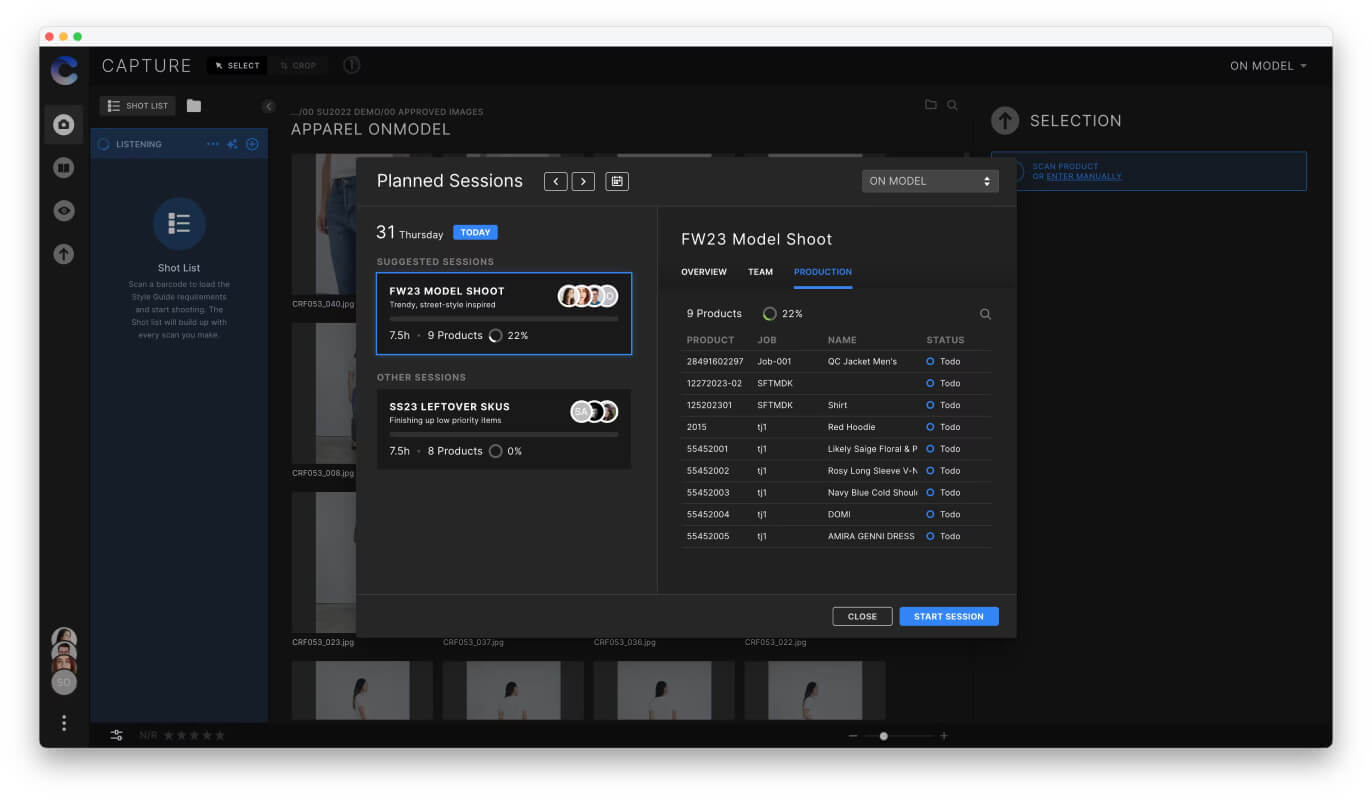The height and width of the screenshot is (800, 1372).
Task: Open the three-dot menu at sidebar bottom
Action: point(64,722)
